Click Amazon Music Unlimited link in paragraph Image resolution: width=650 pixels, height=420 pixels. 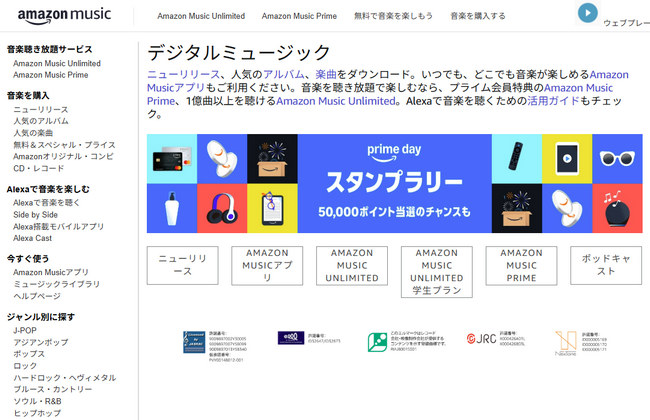pyautogui.click(x=336, y=101)
